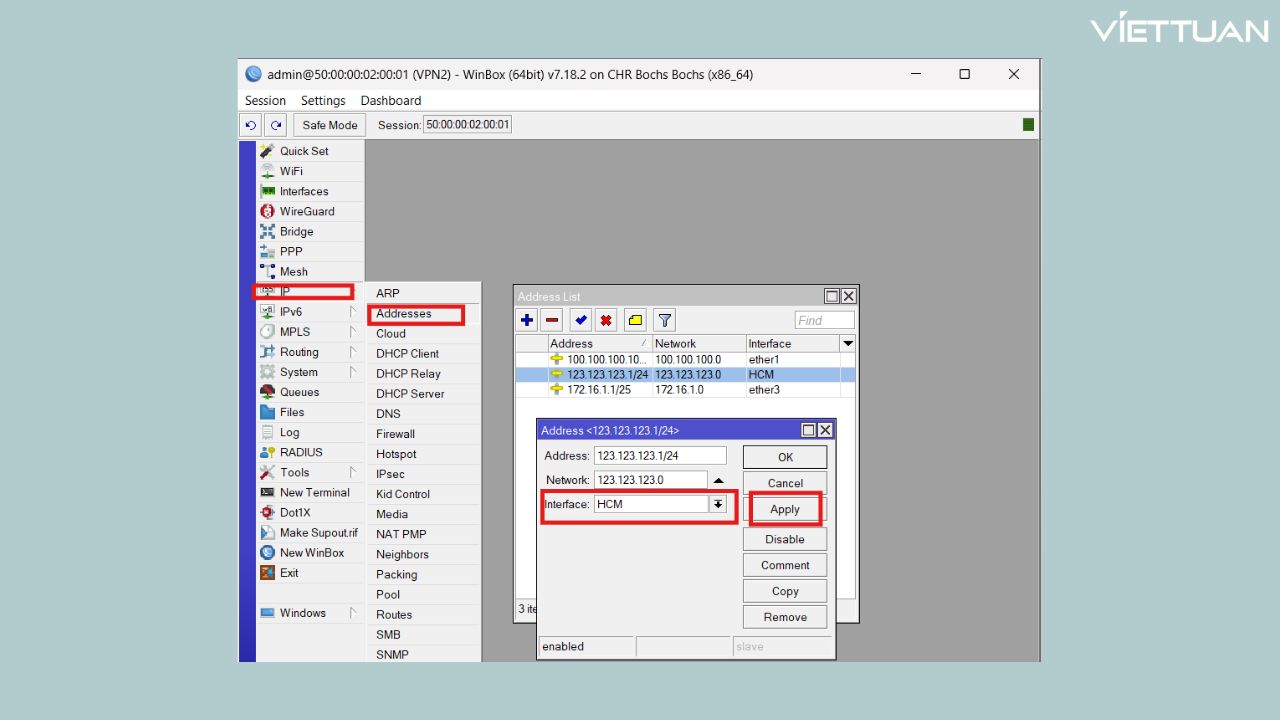Click the blue checkmark Enable icon
Image resolution: width=1280 pixels, height=720 pixels.
coord(580,320)
